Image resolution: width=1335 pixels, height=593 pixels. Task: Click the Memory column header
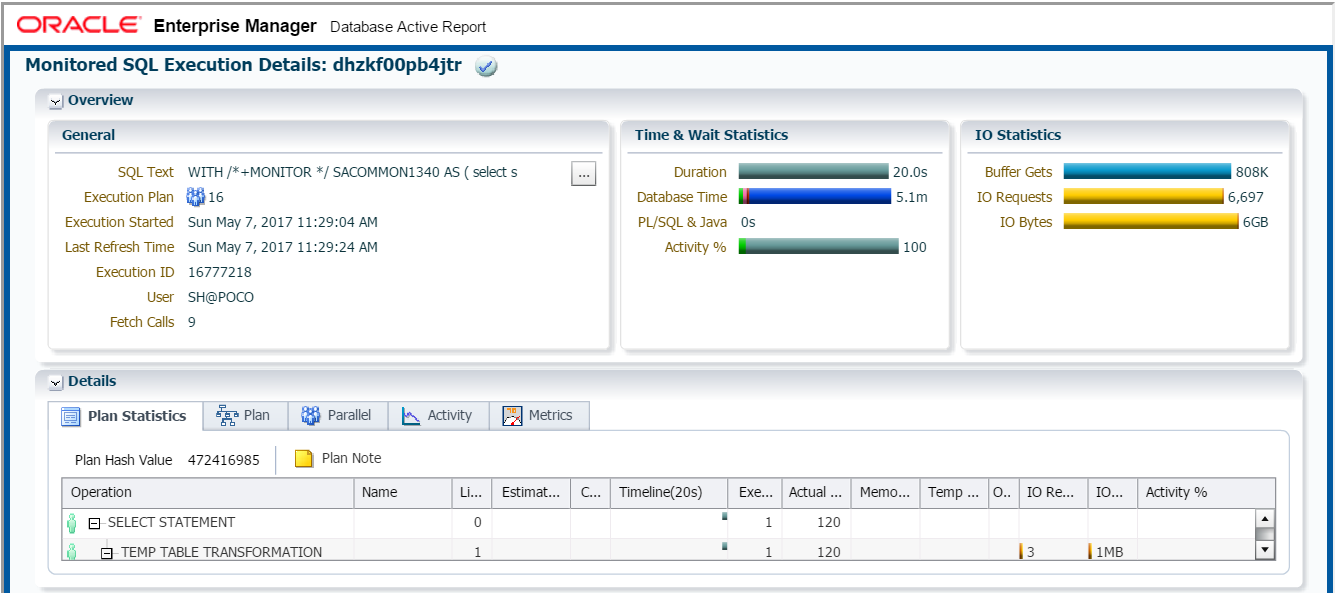point(885,493)
